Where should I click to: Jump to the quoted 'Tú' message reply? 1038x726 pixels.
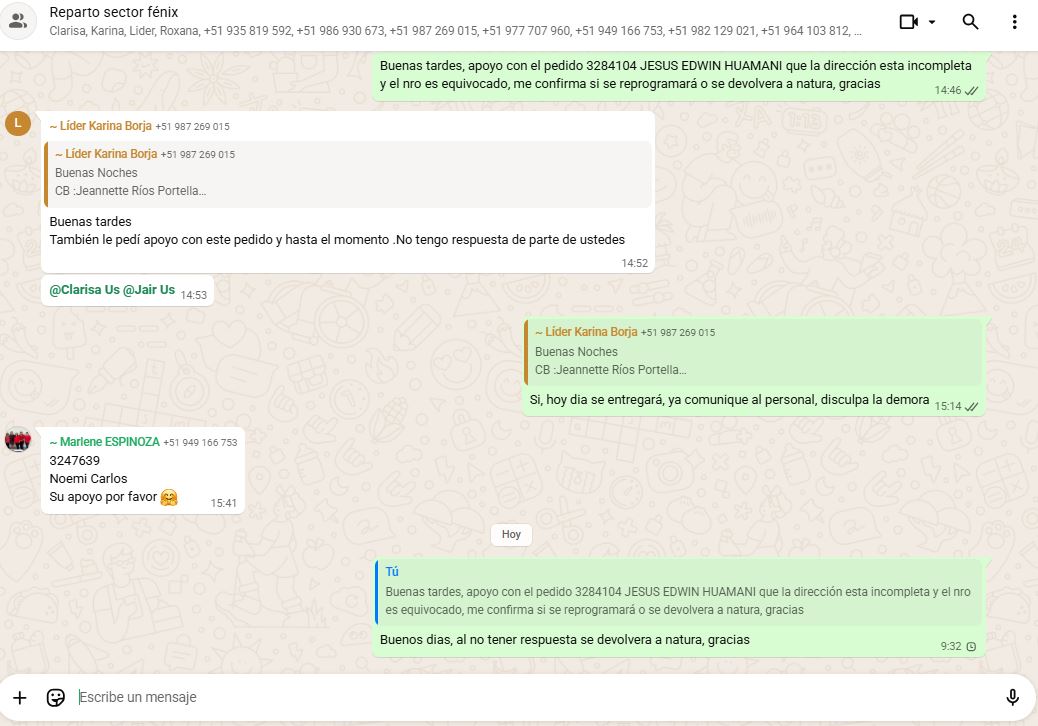coord(677,591)
